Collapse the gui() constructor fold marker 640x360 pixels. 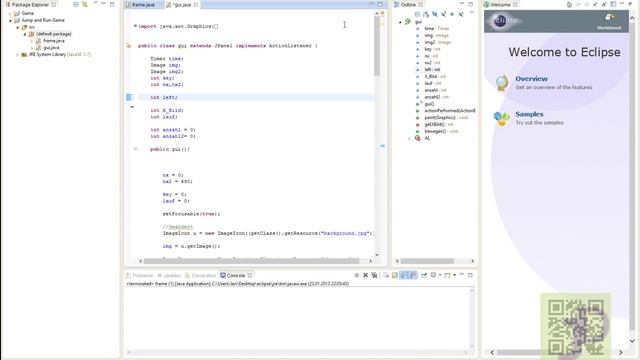pyautogui.click(x=135, y=149)
